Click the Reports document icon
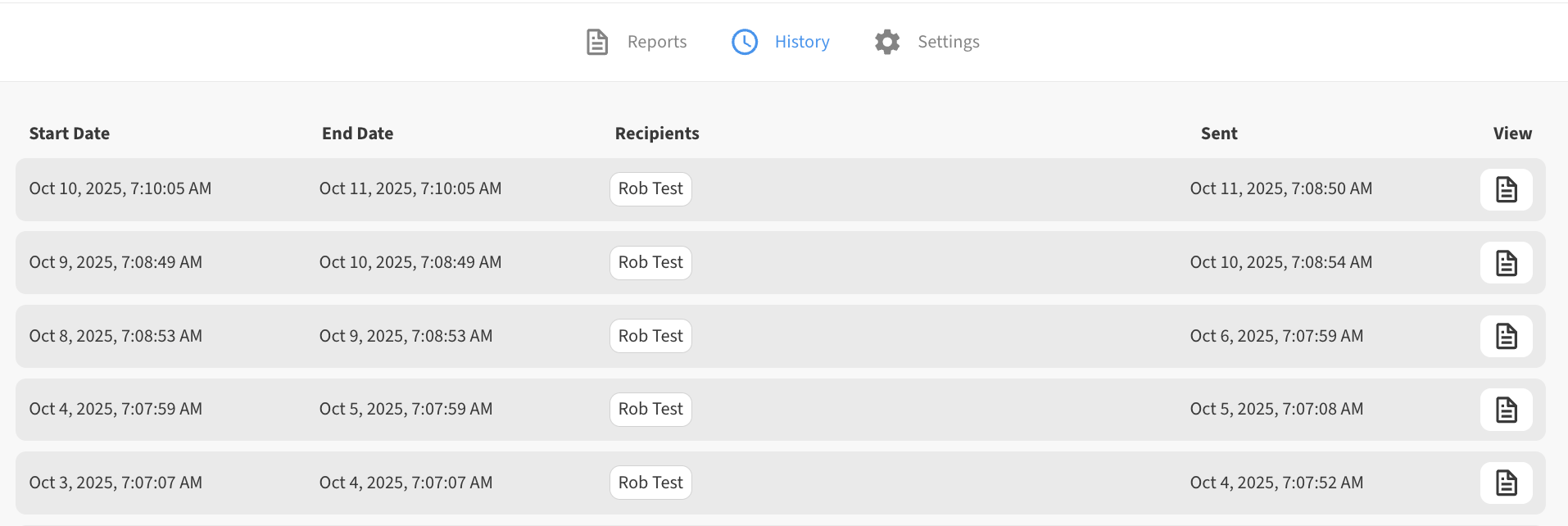Image resolution: width=1568 pixels, height=526 pixels. (597, 42)
